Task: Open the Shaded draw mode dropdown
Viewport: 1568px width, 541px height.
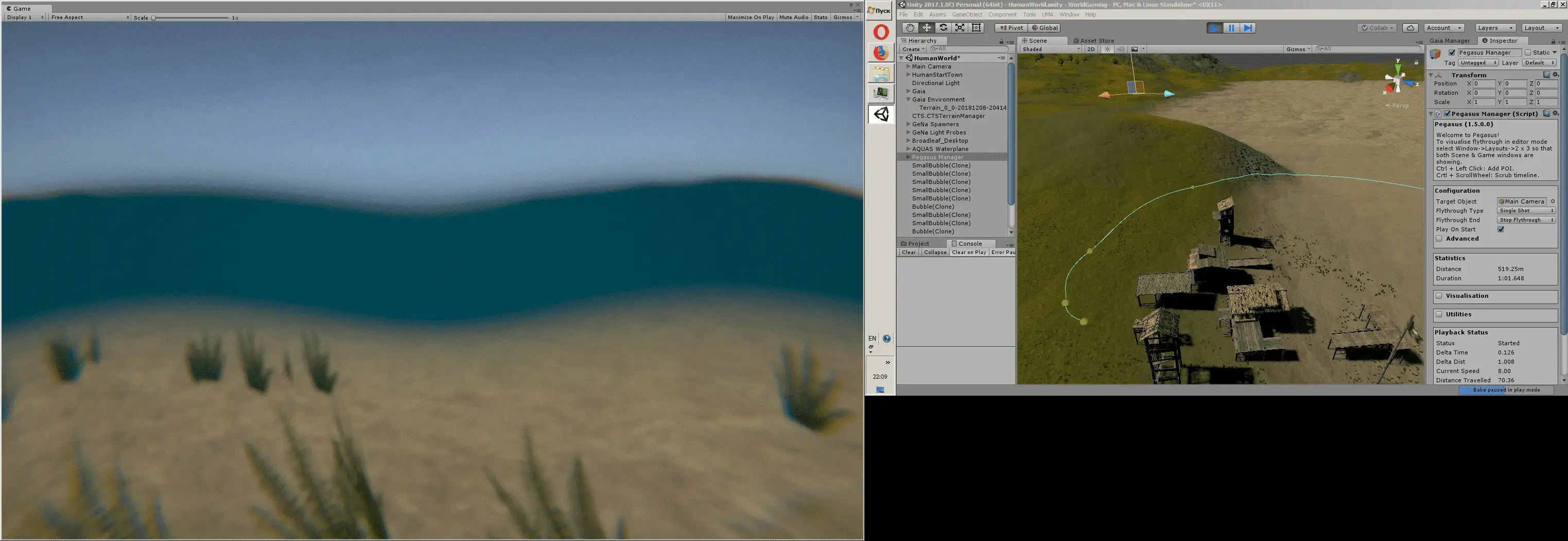Action: [x=1051, y=49]
